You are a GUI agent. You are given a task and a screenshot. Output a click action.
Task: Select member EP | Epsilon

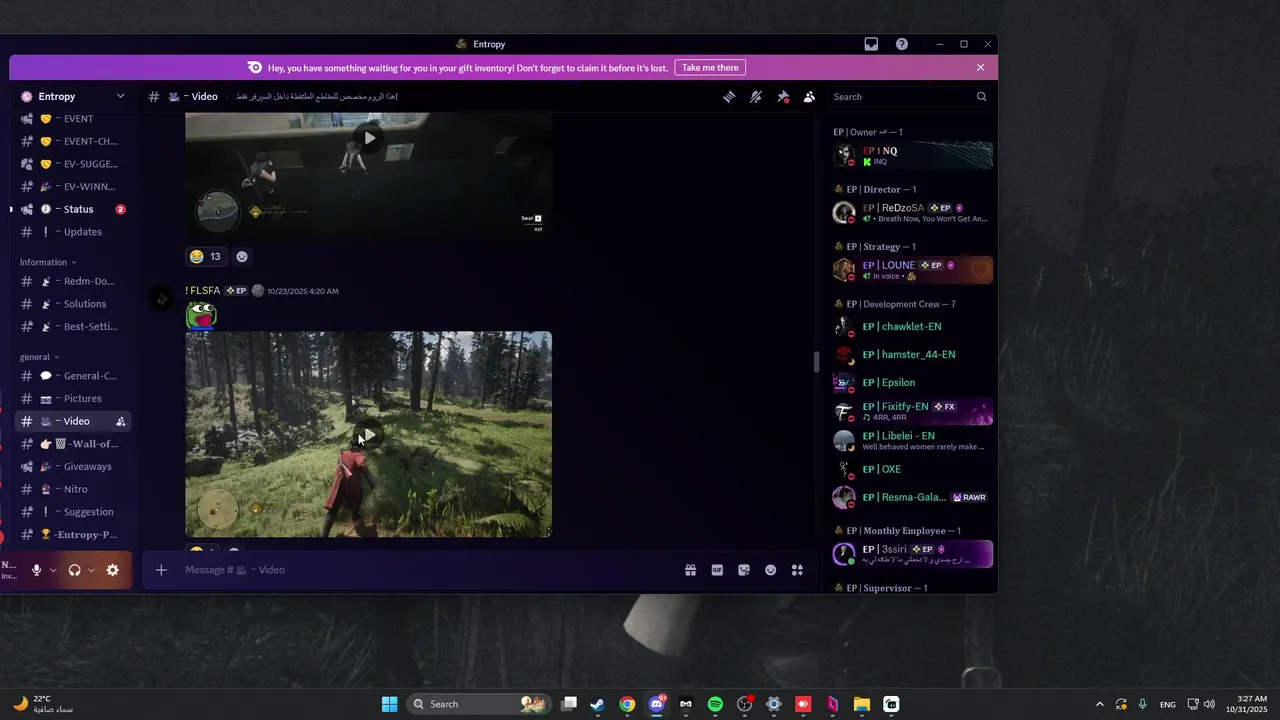click(912, 383)
